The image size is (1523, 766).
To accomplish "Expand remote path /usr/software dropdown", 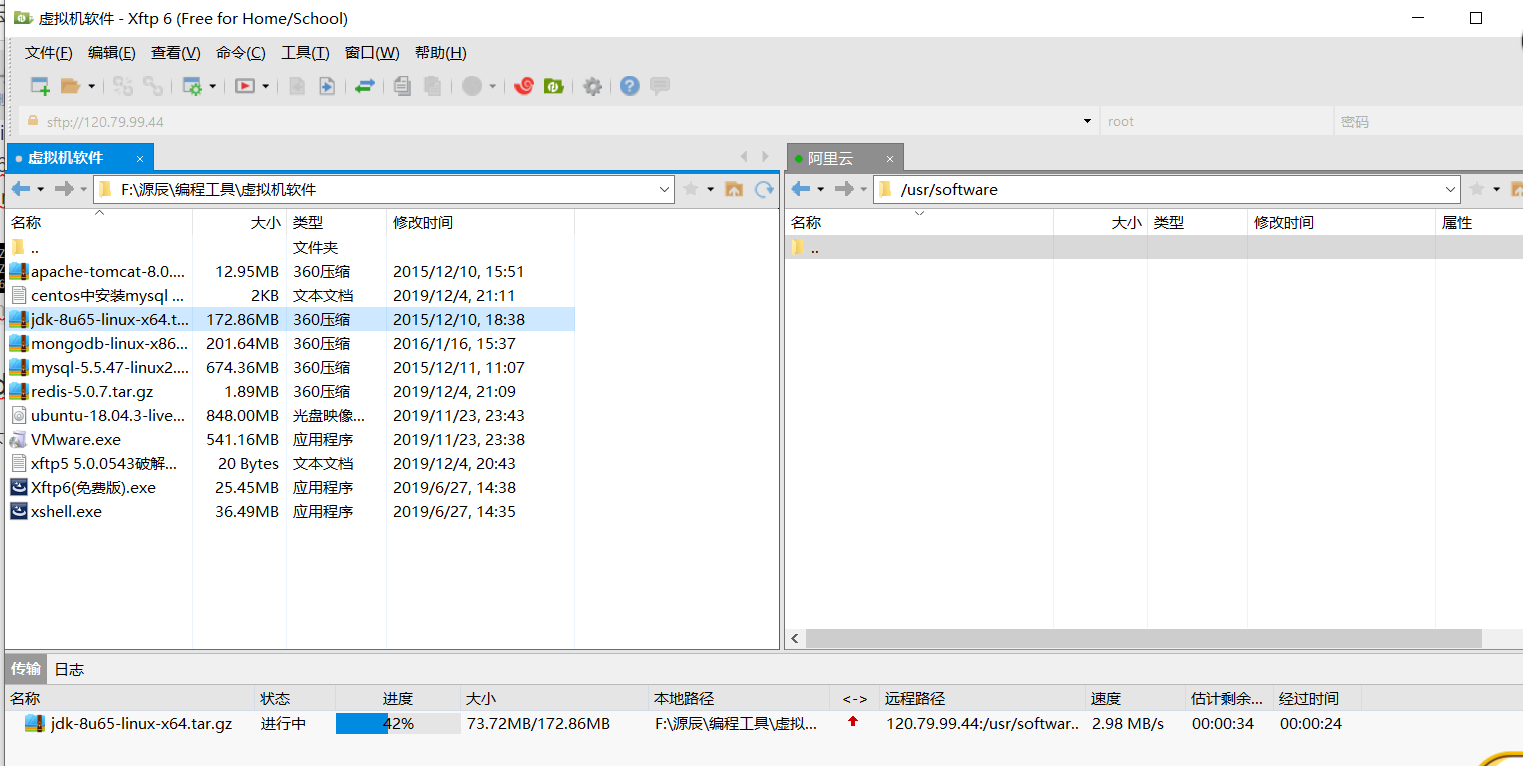I will 1451,189.
